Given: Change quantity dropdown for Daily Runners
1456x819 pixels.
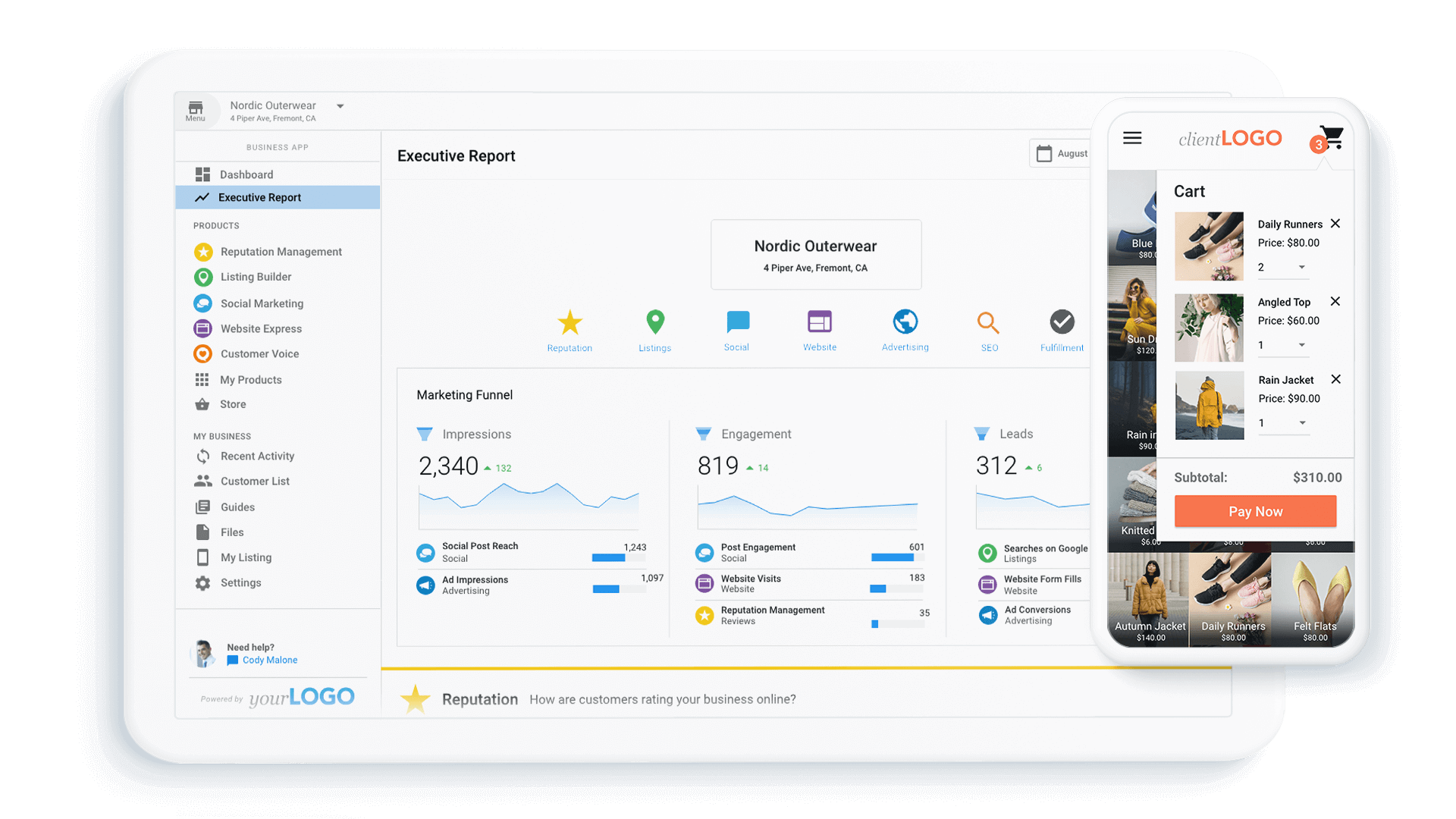Looking at the screenshot, I should pos(1282,266).
